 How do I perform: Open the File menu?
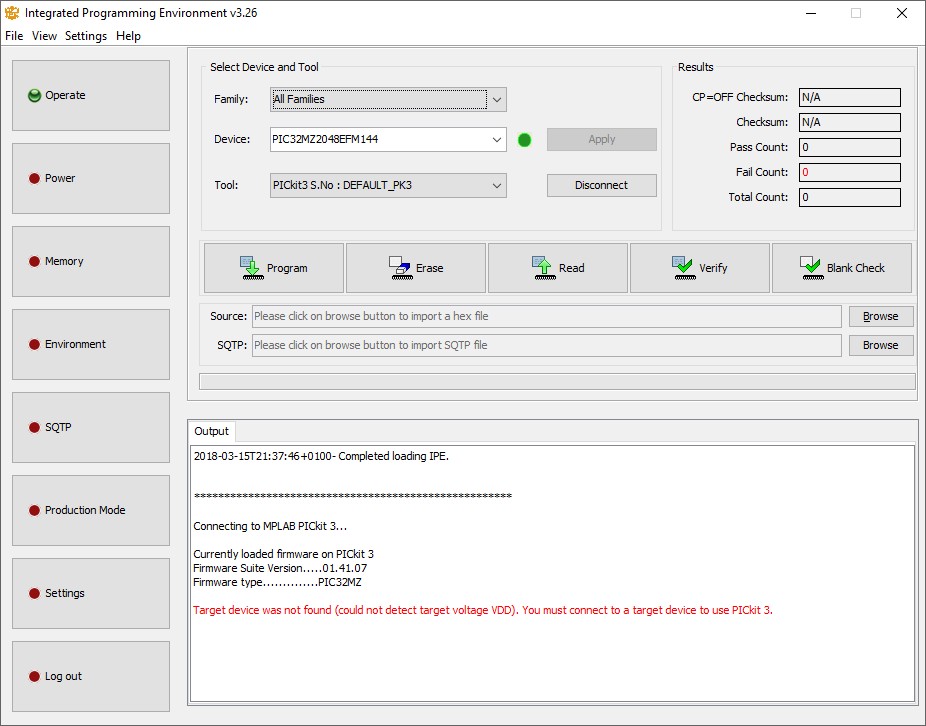pyautogui.click(x=14, y=36)
